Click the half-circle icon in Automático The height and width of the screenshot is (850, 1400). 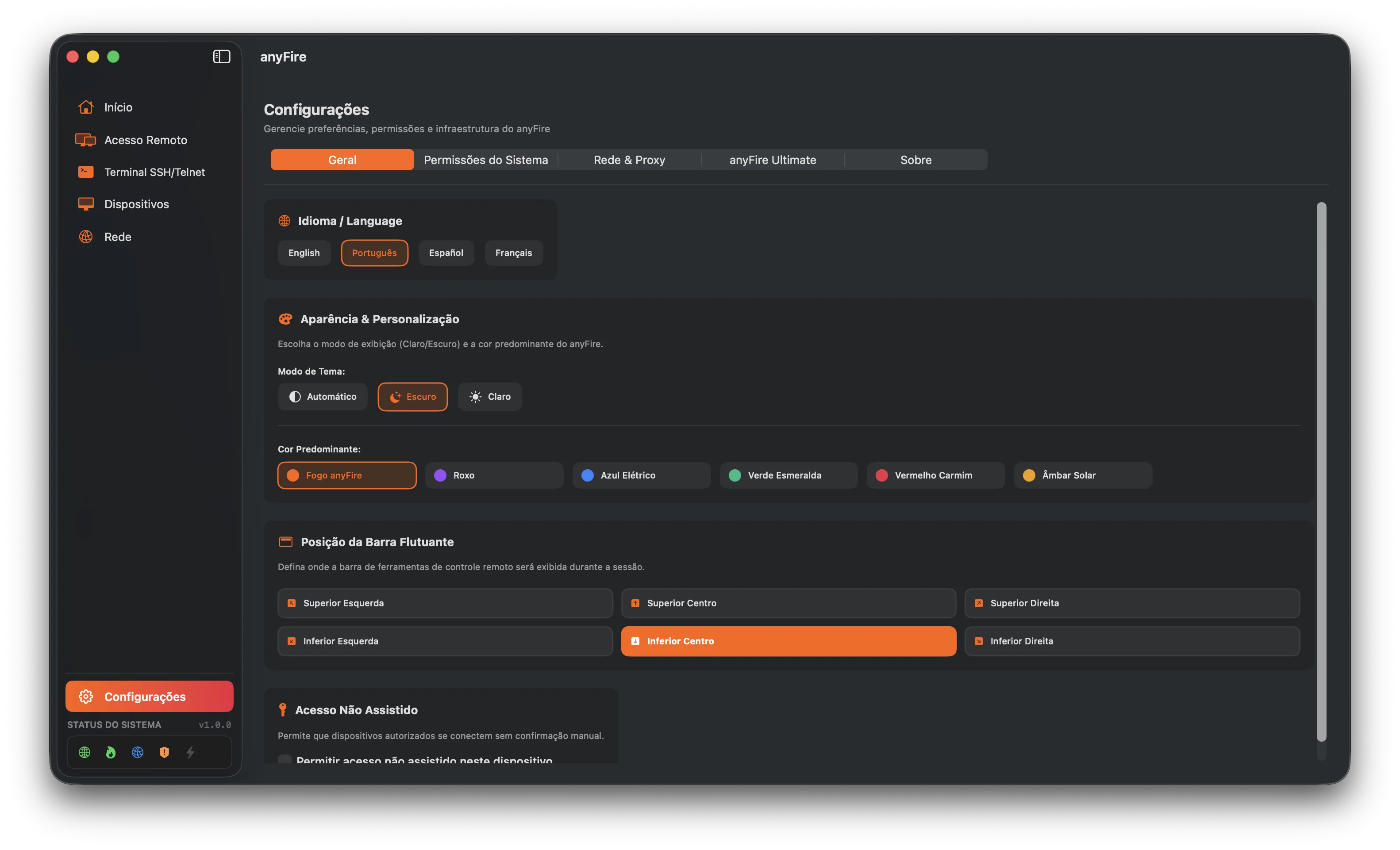tap(295, 397)
